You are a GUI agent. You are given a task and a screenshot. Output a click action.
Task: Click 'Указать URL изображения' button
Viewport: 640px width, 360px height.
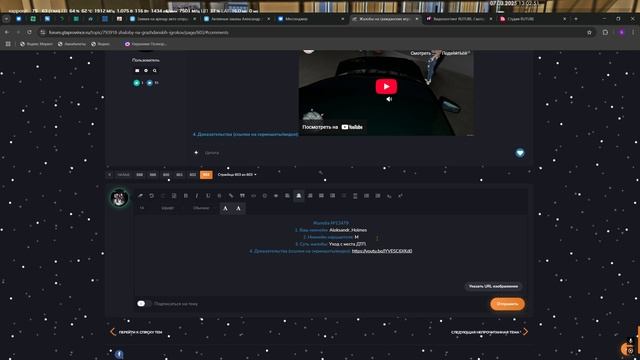tap(493, 286)
